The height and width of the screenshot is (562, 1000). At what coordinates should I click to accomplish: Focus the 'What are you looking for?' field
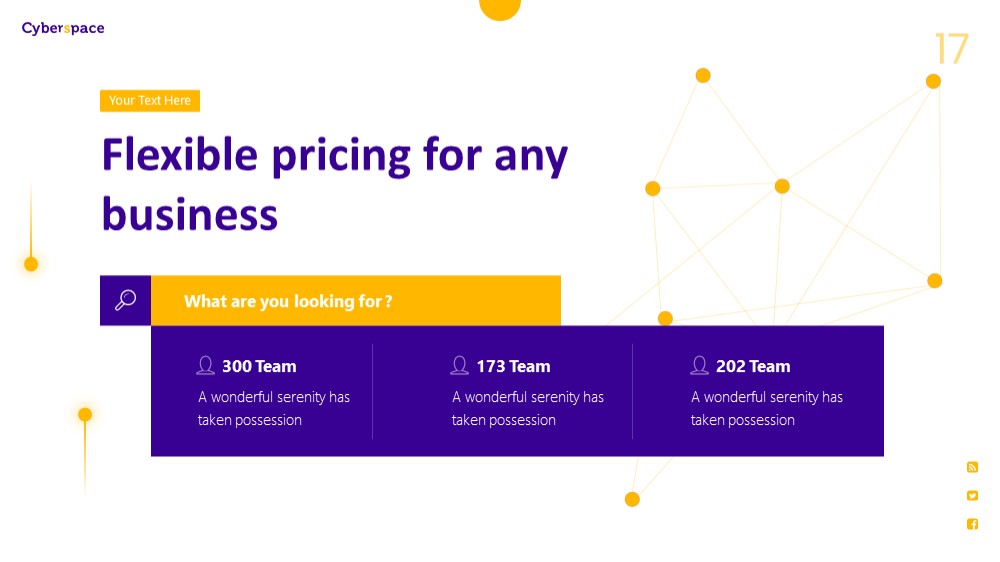356,300
